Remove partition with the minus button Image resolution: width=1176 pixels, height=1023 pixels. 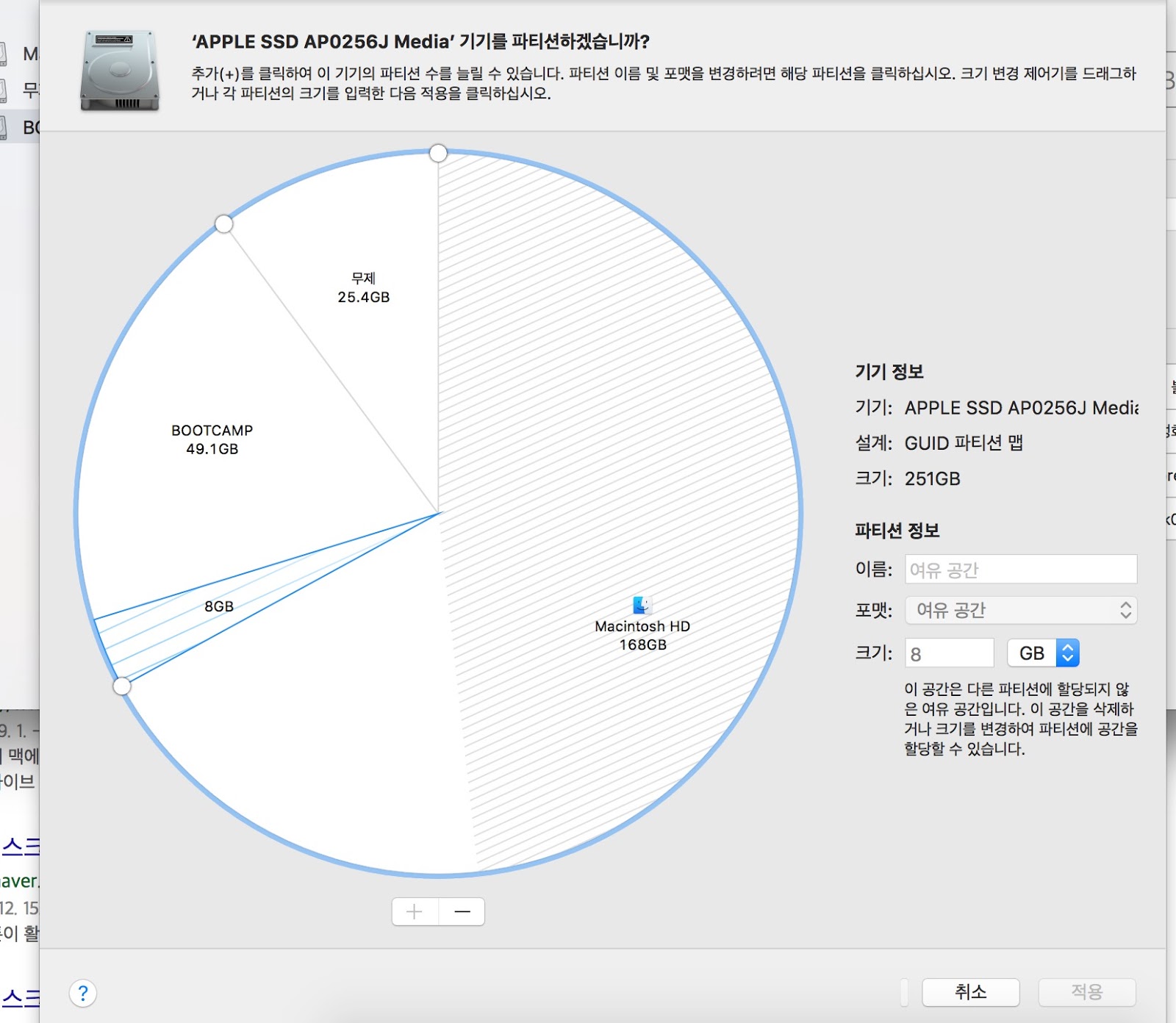point(462,911)
